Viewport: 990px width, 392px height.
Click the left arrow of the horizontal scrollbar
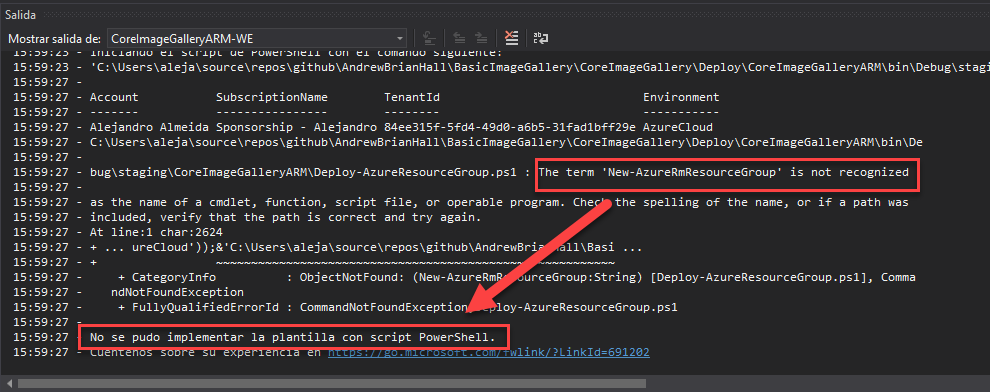tap(8, 383)
